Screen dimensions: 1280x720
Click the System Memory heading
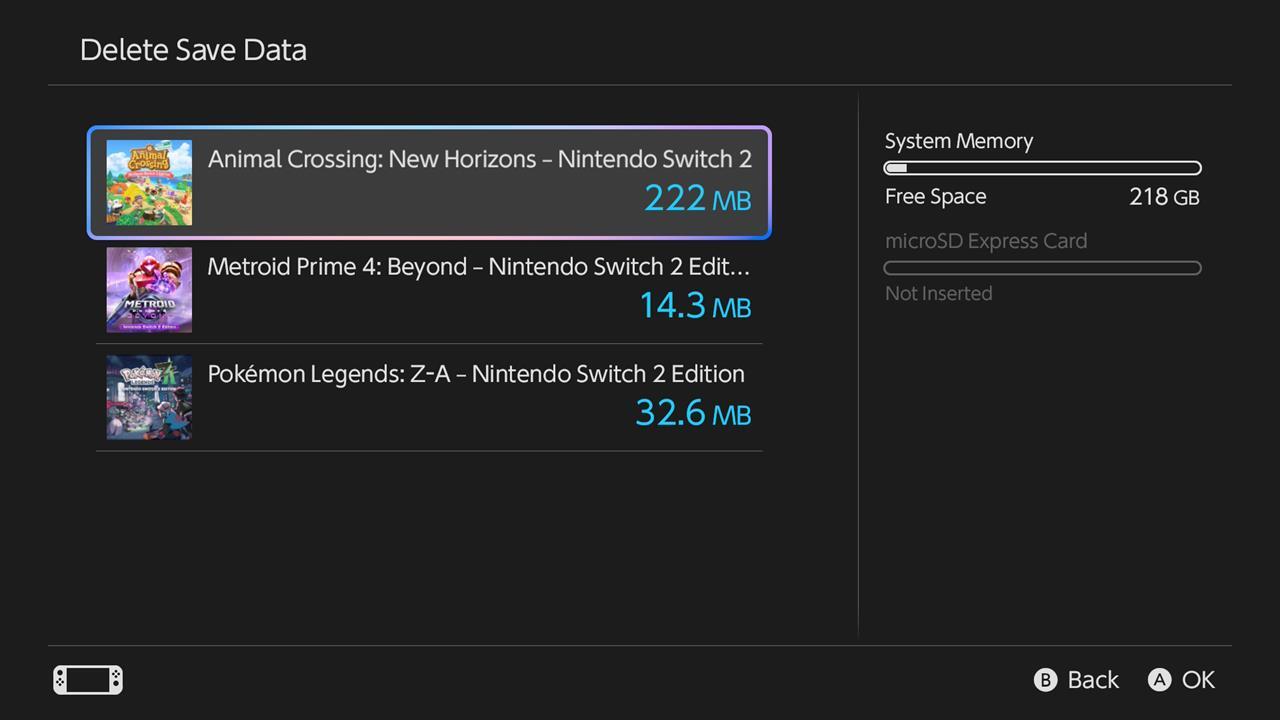click(959, 141)
